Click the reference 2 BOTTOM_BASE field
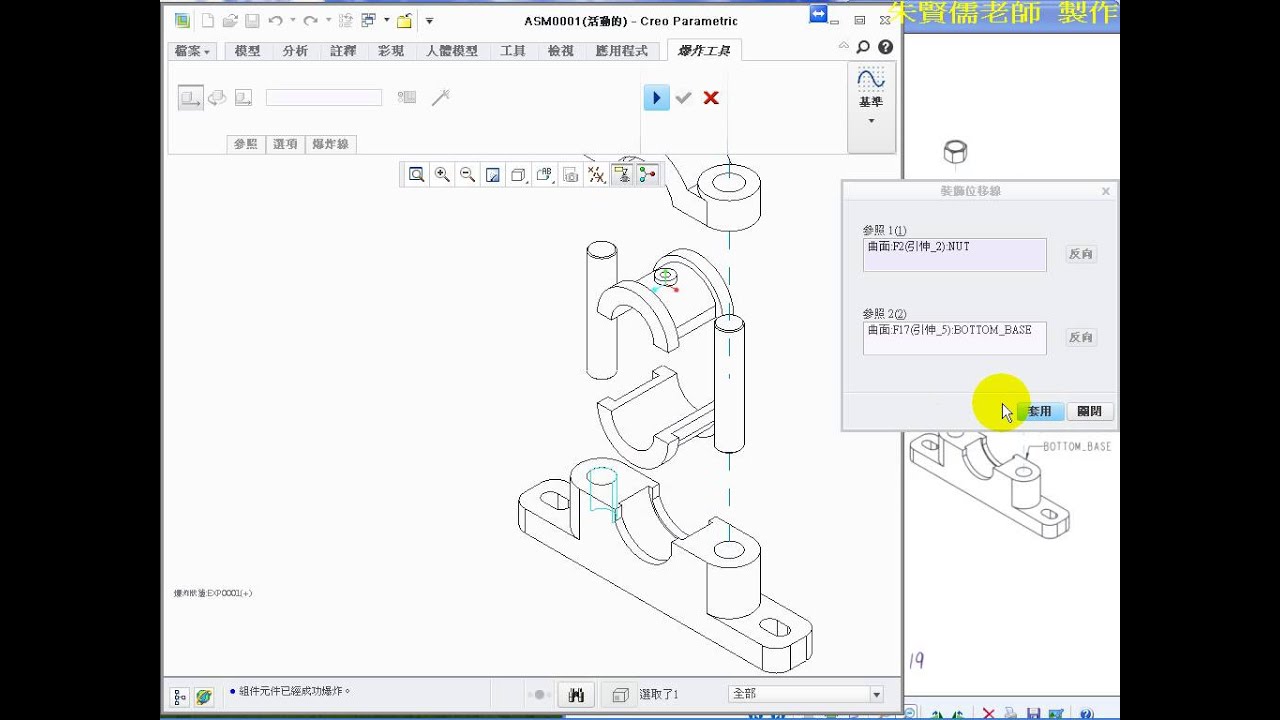Image resolution: width=1280 pixels, height=720 pixels. tap(955, 337)
